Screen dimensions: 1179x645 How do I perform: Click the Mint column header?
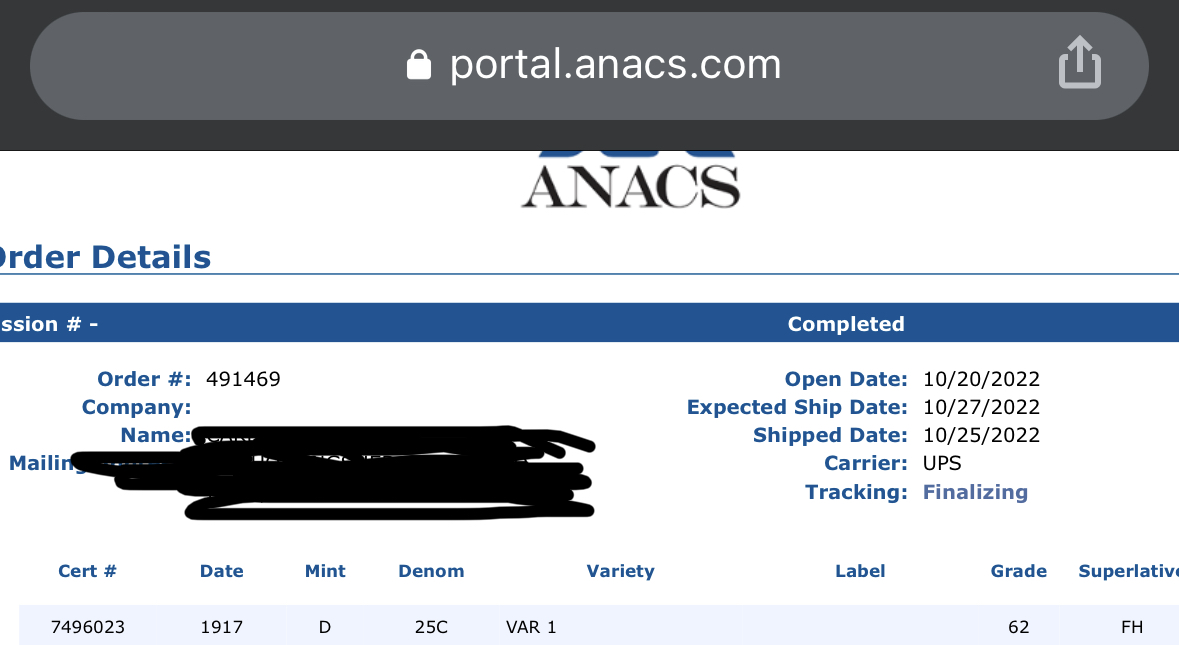click(x=325, y=571)
